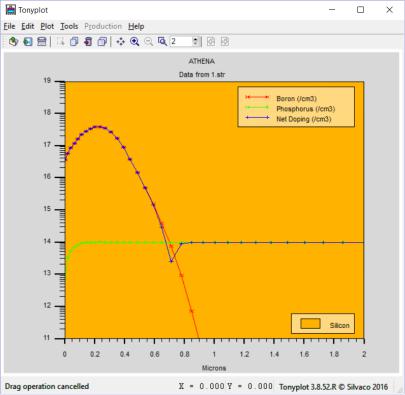Click the red Boron line sample in legend
The image size is (405, 395).
[x=257, y=97]
